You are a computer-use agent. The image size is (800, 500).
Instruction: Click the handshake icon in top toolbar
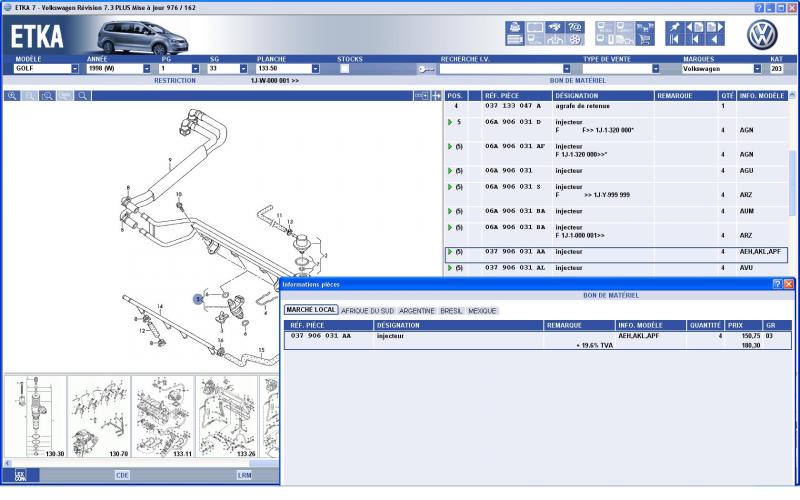pyautogui.click(x=555, y=27)
